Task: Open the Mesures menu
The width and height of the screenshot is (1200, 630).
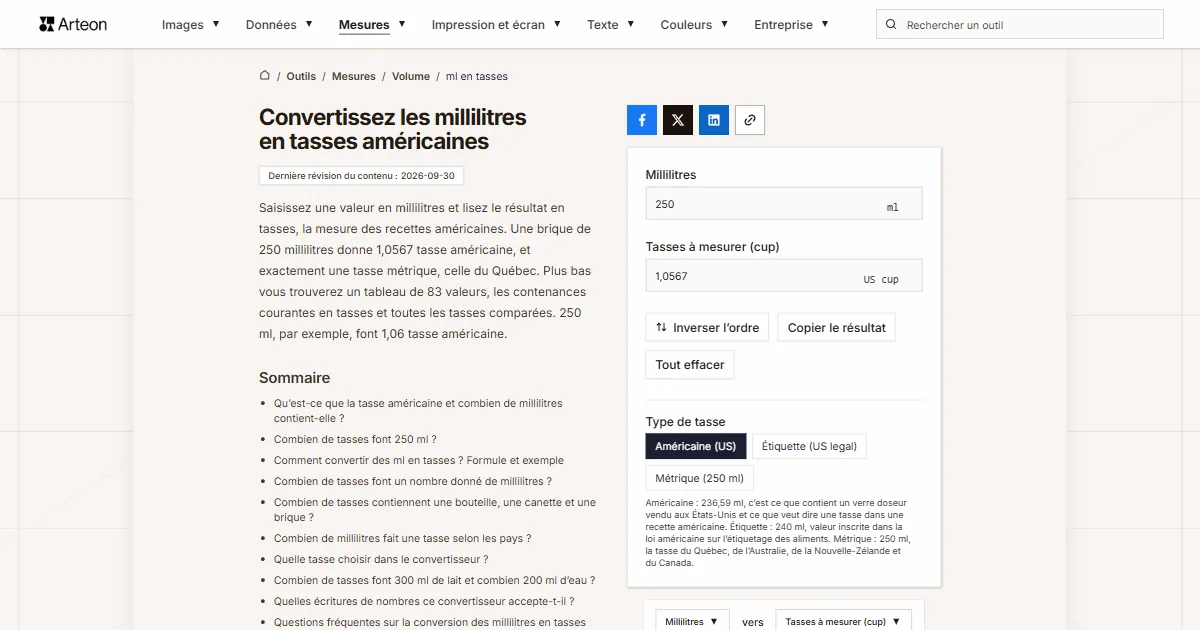Action: pos(372,25)
